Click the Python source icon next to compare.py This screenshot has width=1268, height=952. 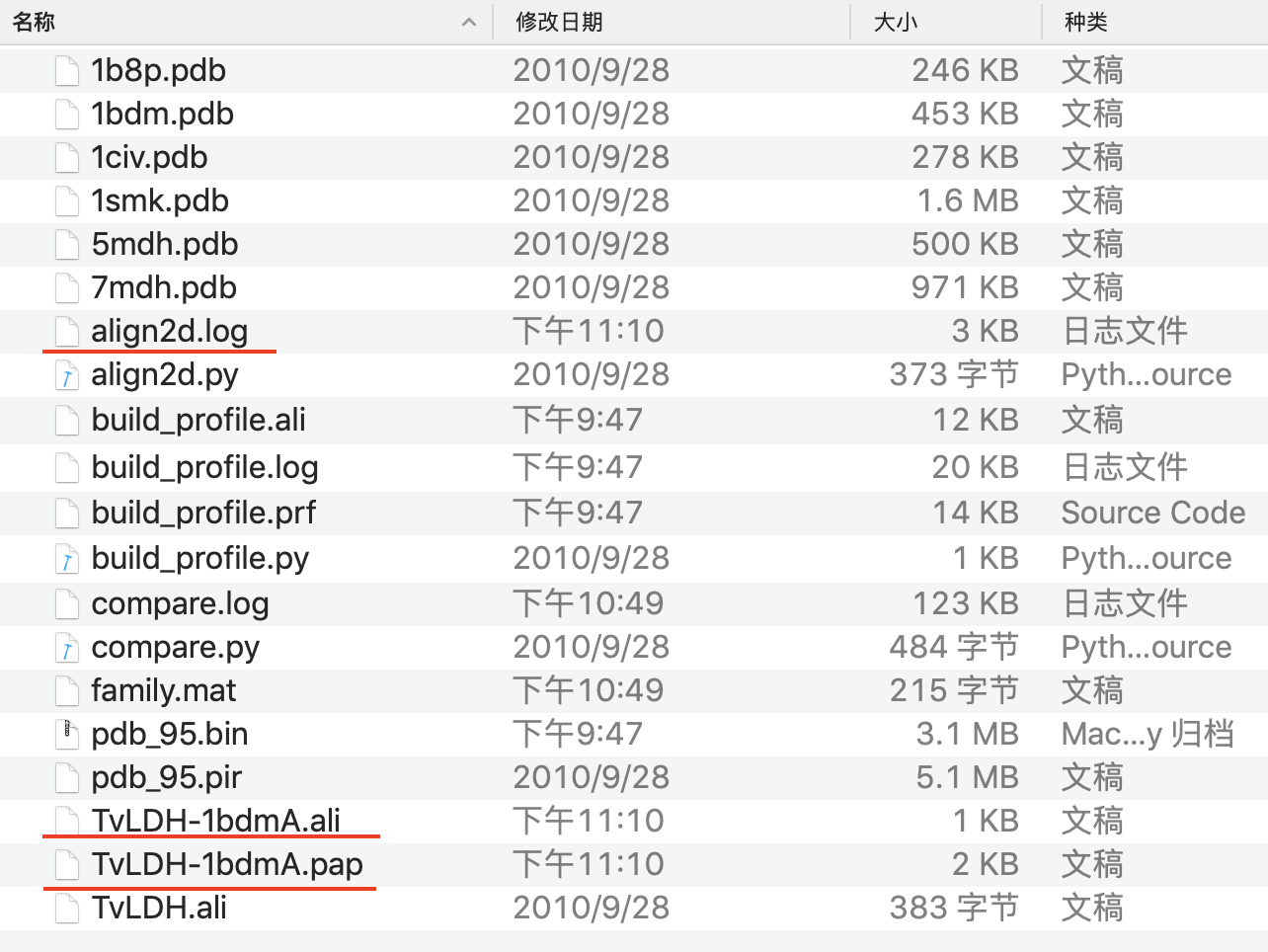[x=66, y=647]
